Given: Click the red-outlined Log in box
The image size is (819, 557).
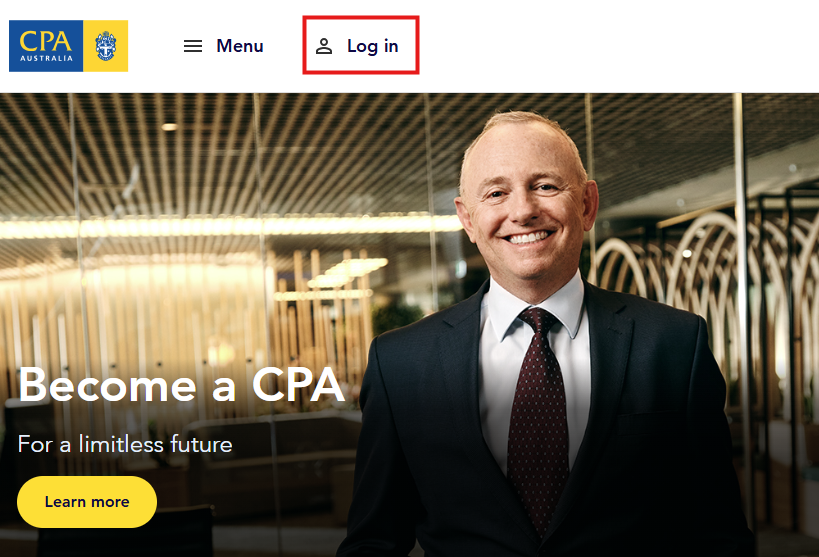Looking at the screenshot, I should (x=361, y=45).
